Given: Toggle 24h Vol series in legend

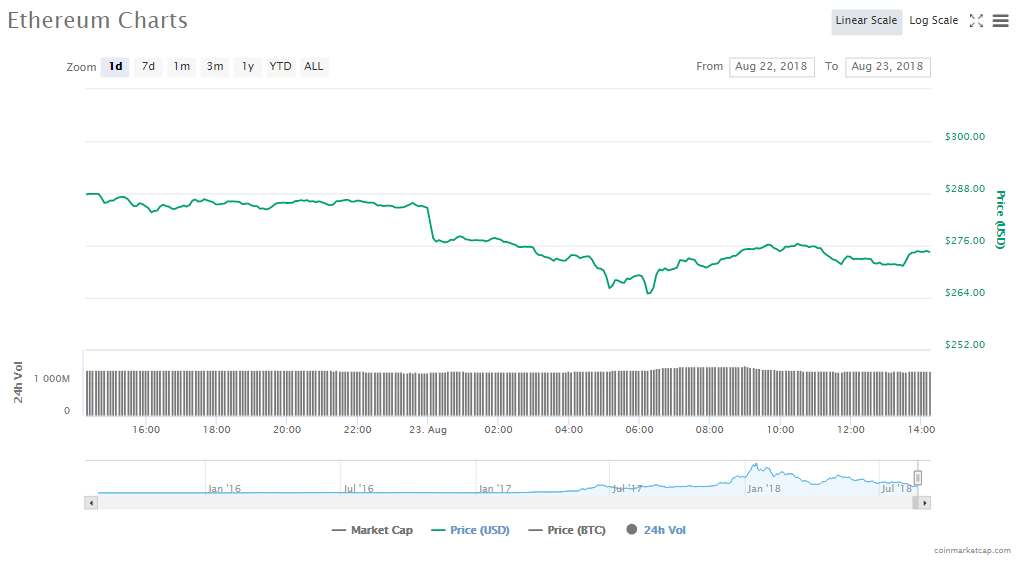Looking at the screenshot, I should pyautogui.click(x=656, y=530).
